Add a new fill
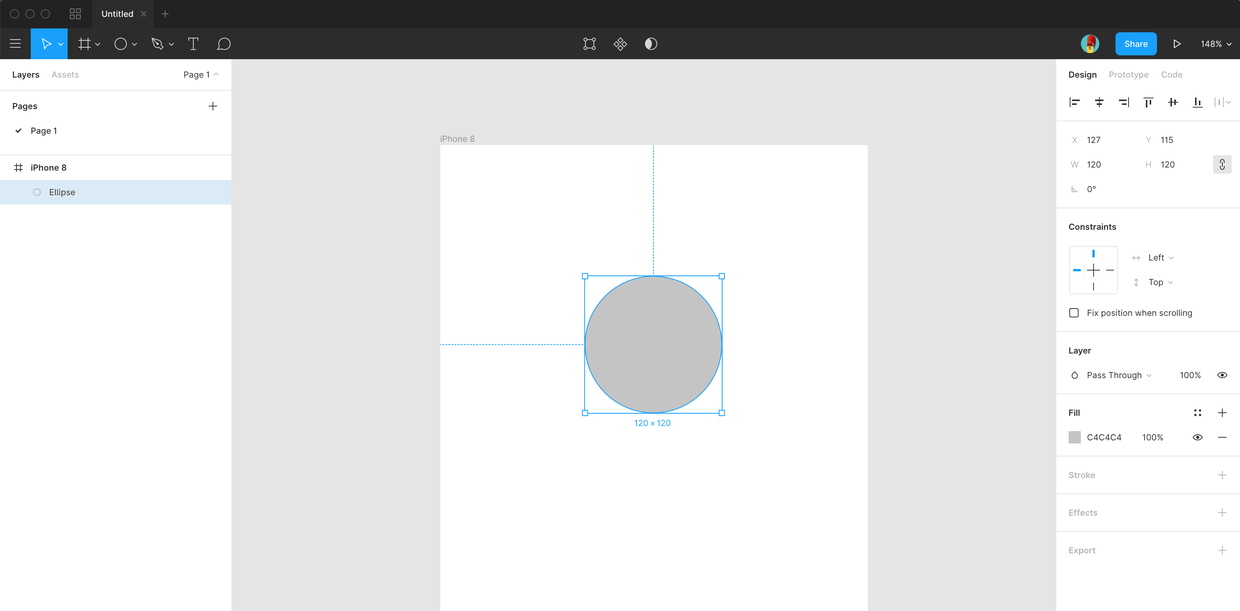The image size is (1240, 611). pos(1222,413)
